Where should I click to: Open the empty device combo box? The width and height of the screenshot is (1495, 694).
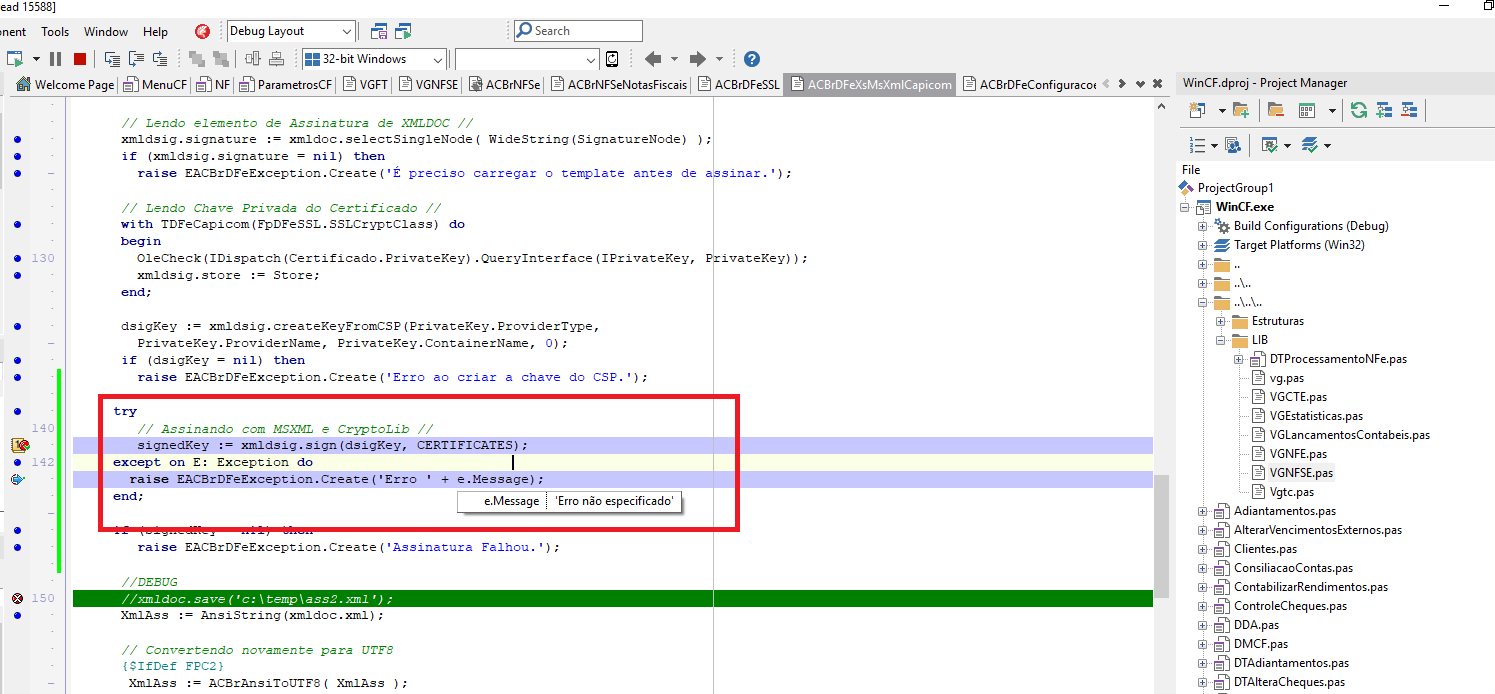point(526,59)
